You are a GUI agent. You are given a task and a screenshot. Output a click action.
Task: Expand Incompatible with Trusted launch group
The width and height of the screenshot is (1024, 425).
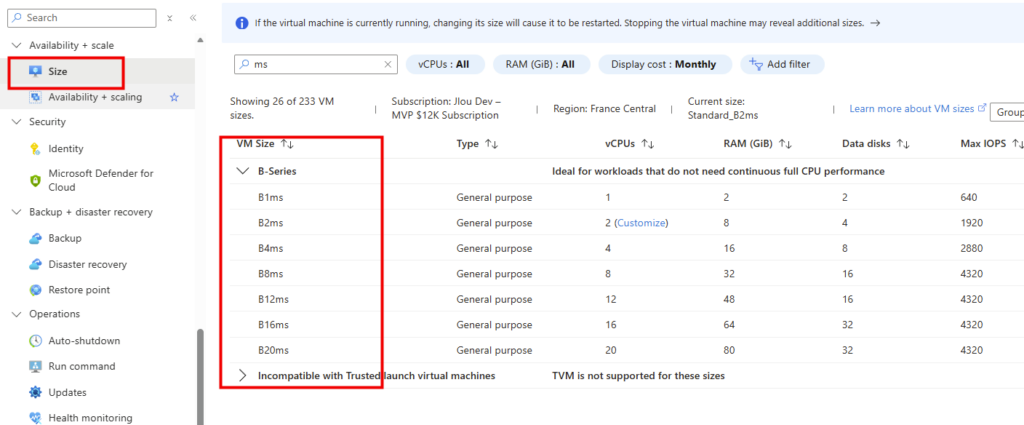click(244, 375)
